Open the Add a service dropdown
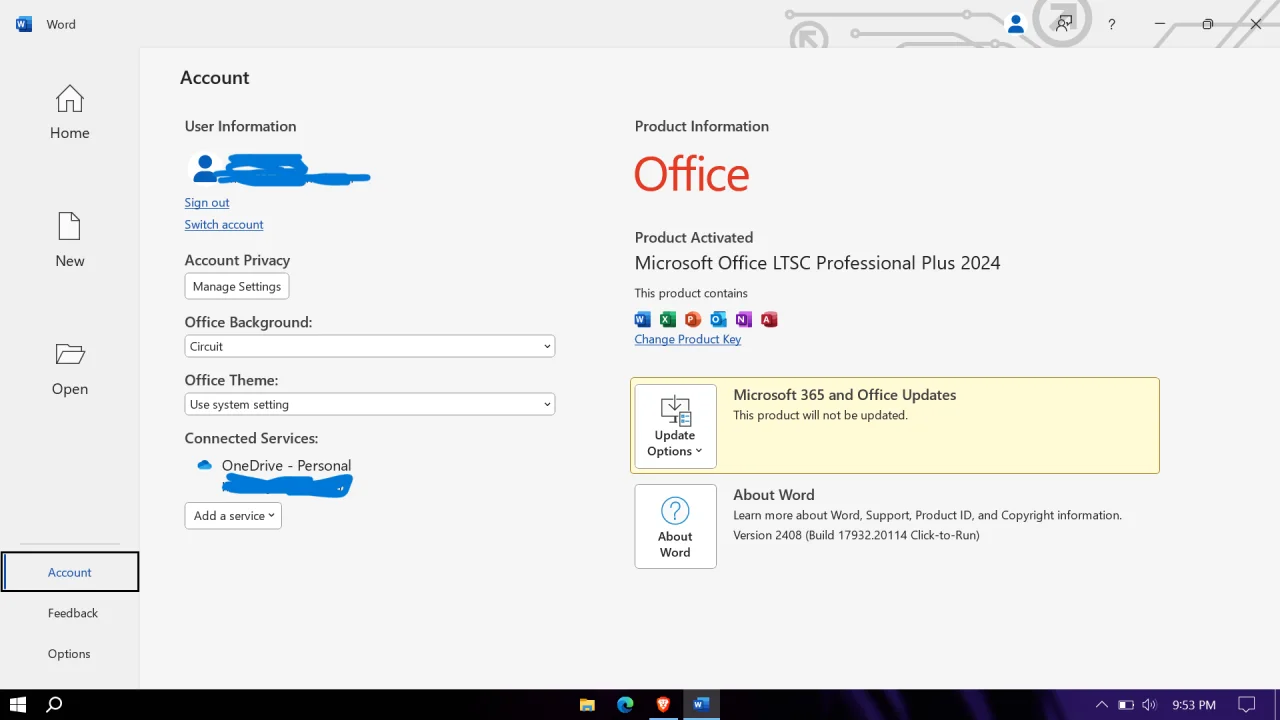The height and width of the screenshot is (720, 1280). 233,516
